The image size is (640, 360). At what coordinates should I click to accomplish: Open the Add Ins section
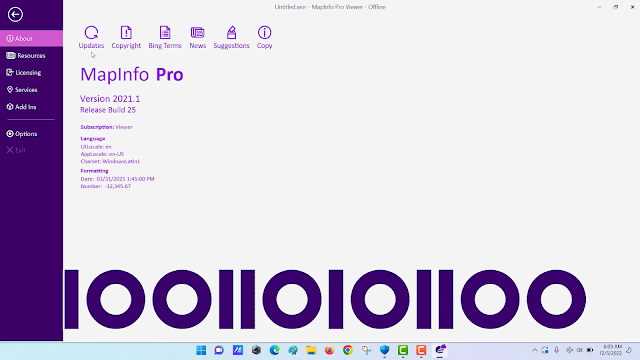click(31, 107)
